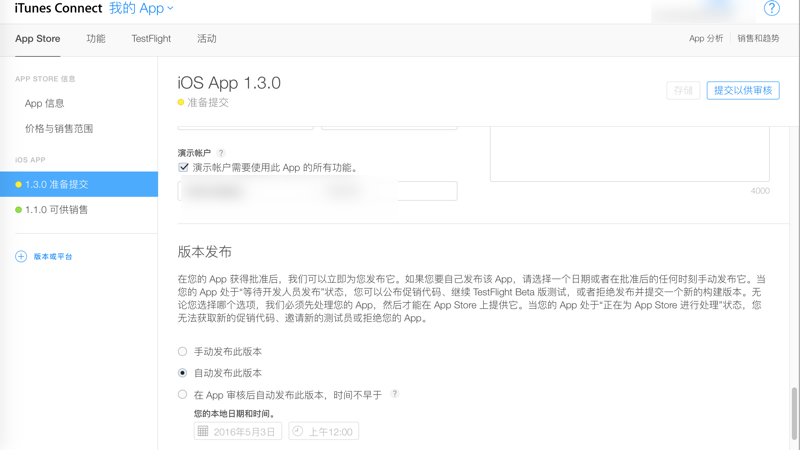Image resolution: width=800 pixels, height=450 pixels.
Task: Click the 版本或平台 link
Action: point(53,256)
